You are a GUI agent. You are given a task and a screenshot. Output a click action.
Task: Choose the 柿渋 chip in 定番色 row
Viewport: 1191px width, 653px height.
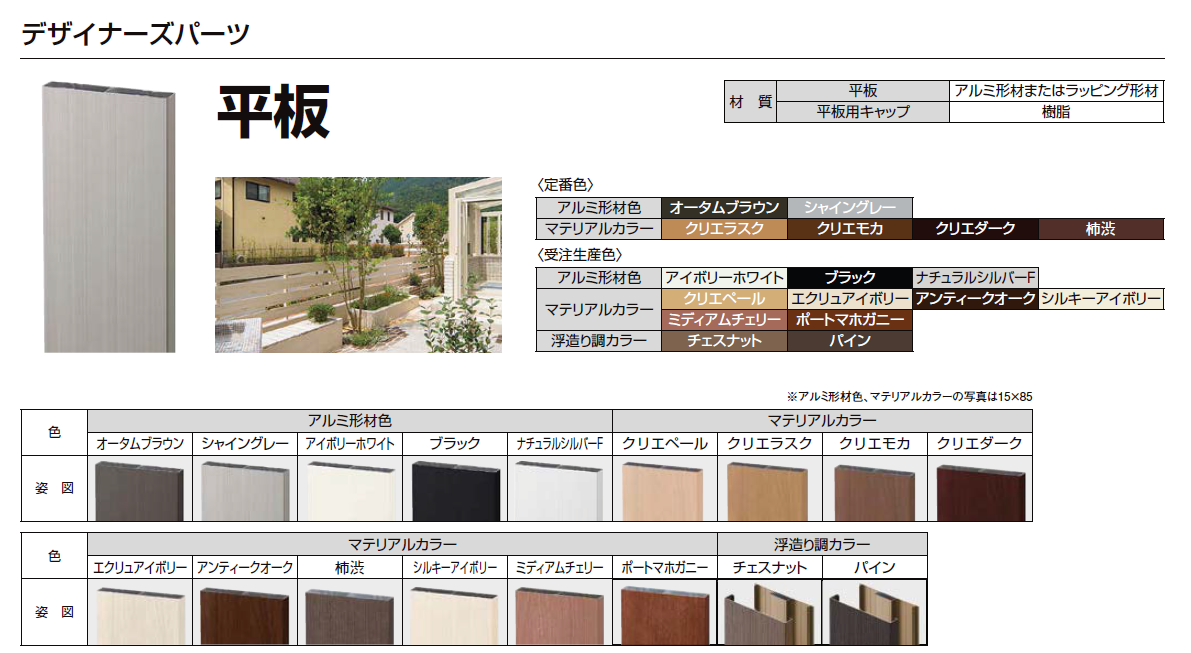[x=1101, y=229]
